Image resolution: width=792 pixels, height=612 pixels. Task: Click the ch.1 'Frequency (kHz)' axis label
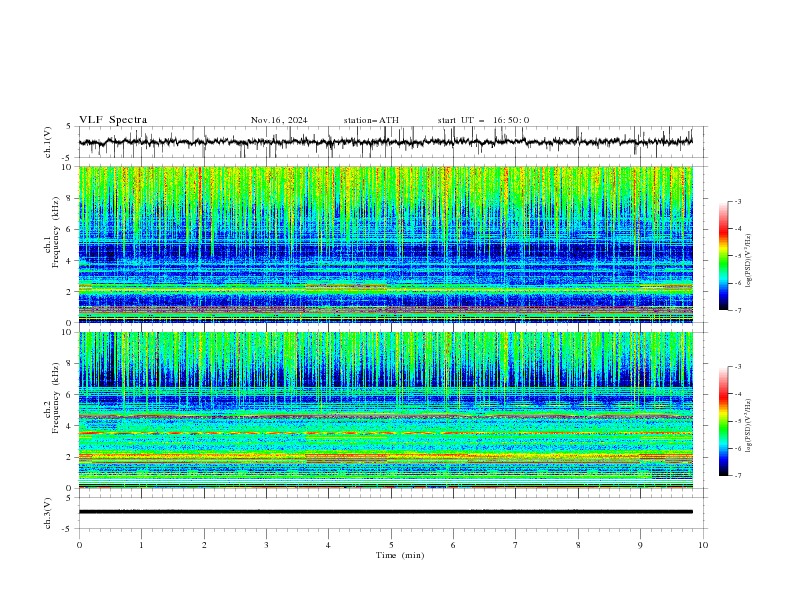[x=55, y=233]
